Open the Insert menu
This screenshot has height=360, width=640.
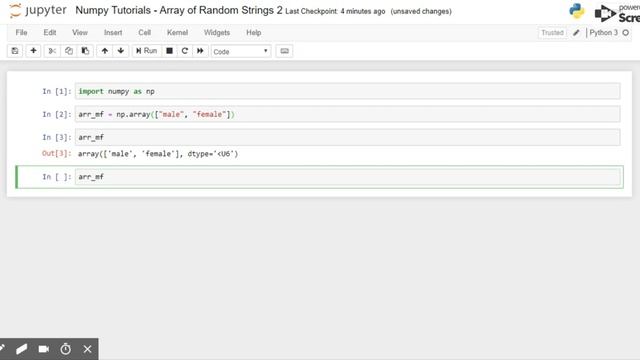coord(113,33)
